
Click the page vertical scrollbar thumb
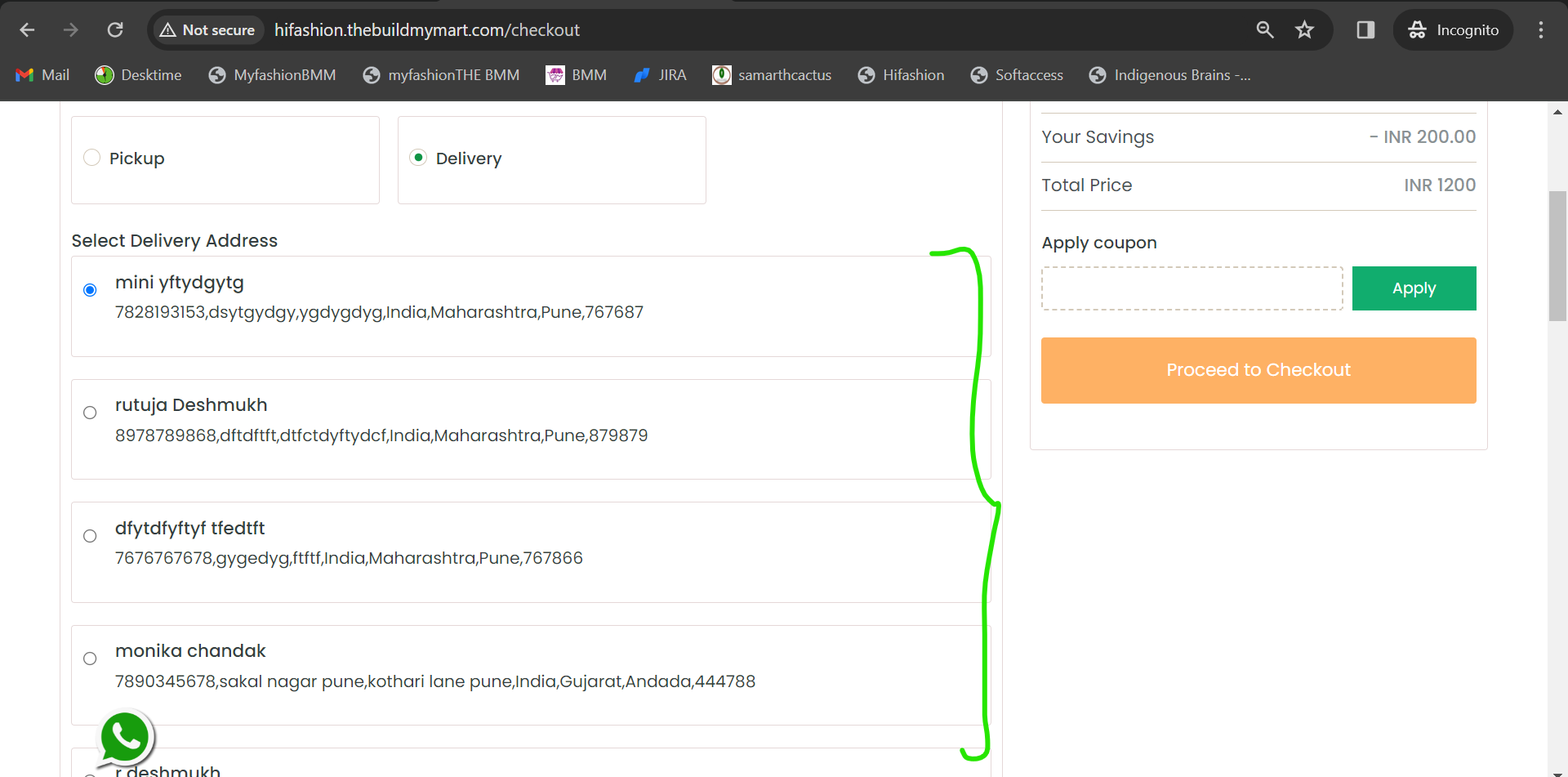click(1557, 256)
